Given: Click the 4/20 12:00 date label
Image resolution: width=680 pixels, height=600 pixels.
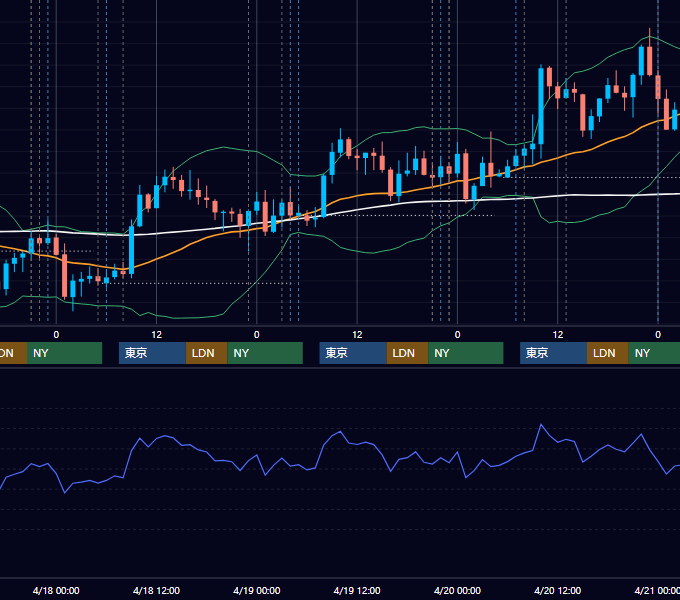Looking at the screenshot, I should tap(558, 590).
